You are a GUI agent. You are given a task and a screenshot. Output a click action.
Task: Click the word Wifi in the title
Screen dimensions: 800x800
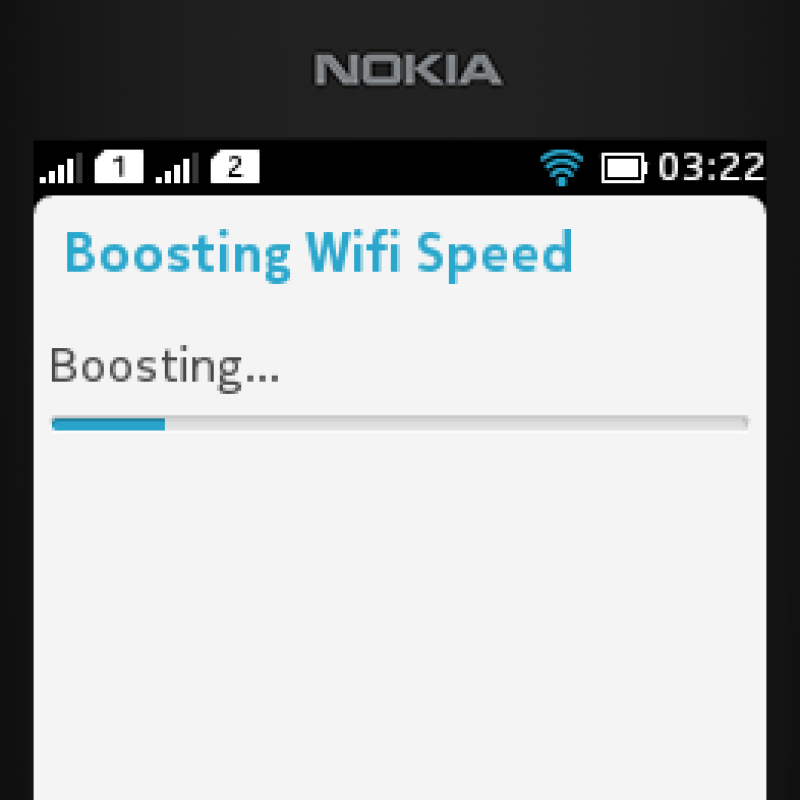pos(353,252)
